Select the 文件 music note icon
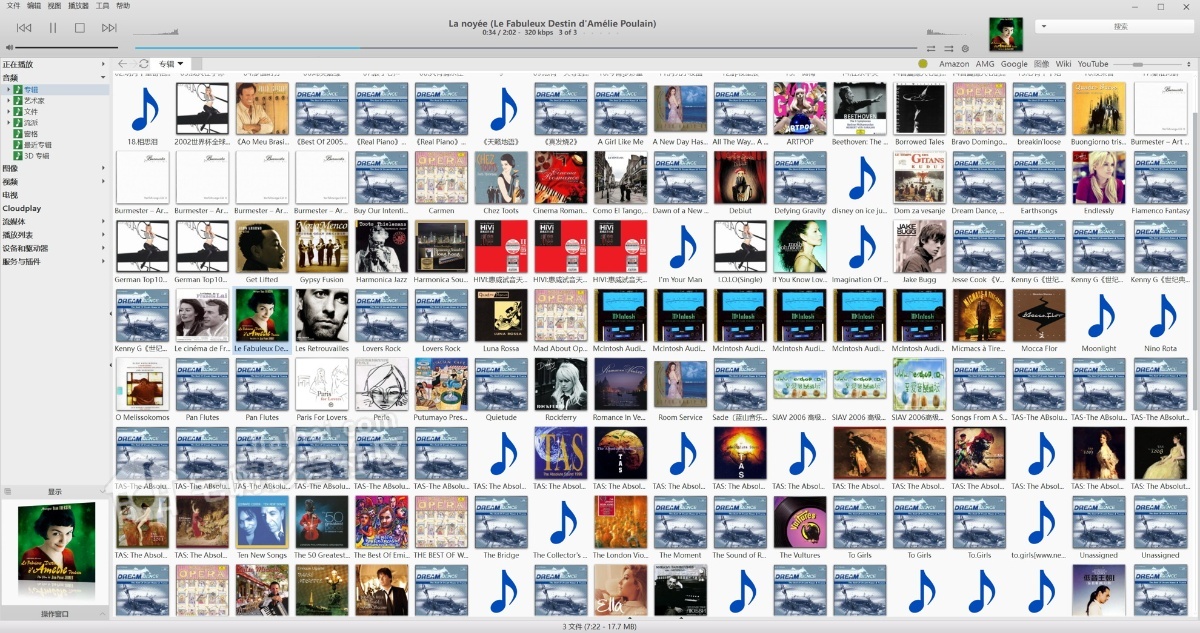The width and height of the screenshot is (1200, 633). point(18,112)
